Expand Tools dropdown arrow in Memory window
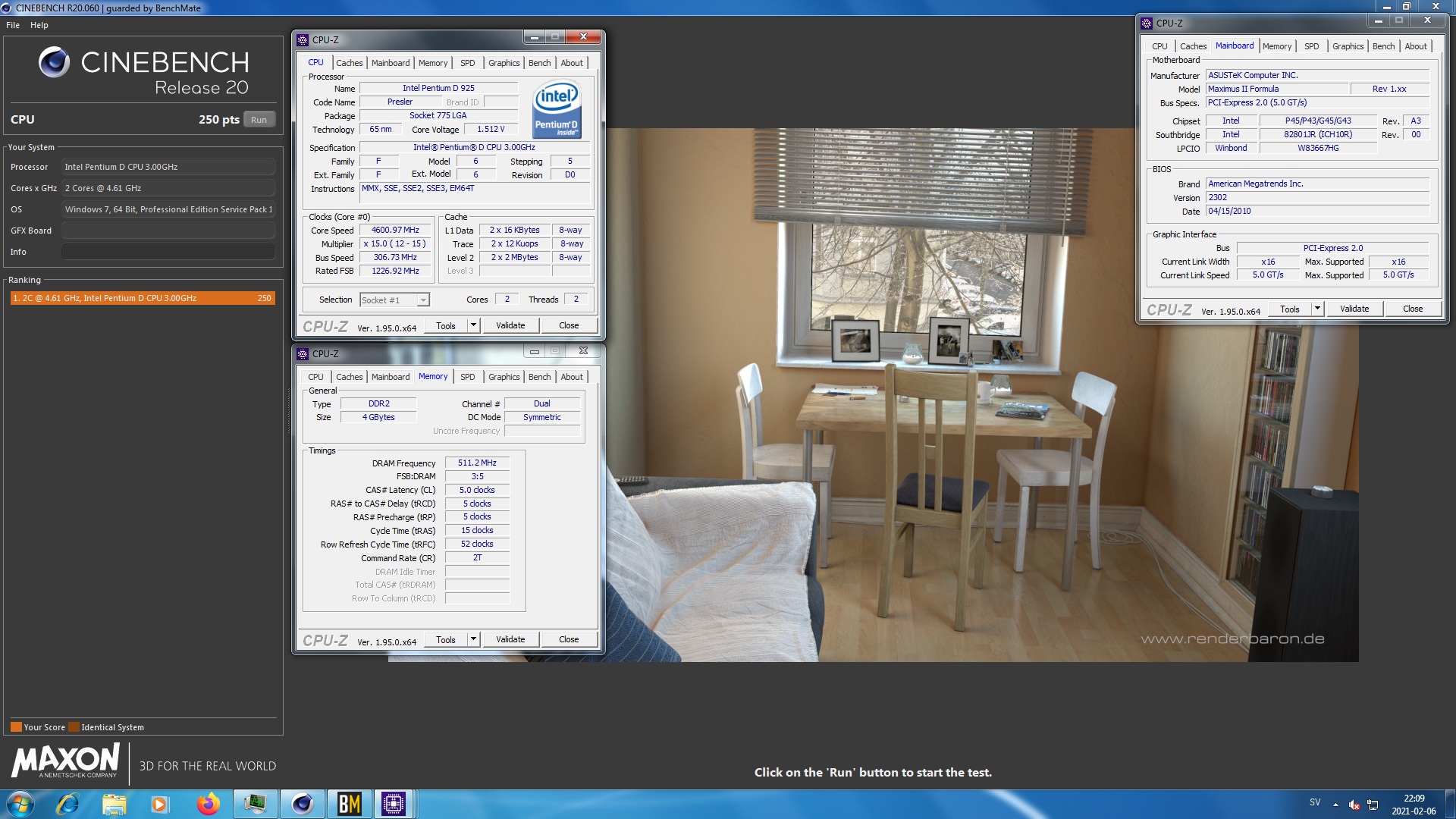 coord(473,639)
